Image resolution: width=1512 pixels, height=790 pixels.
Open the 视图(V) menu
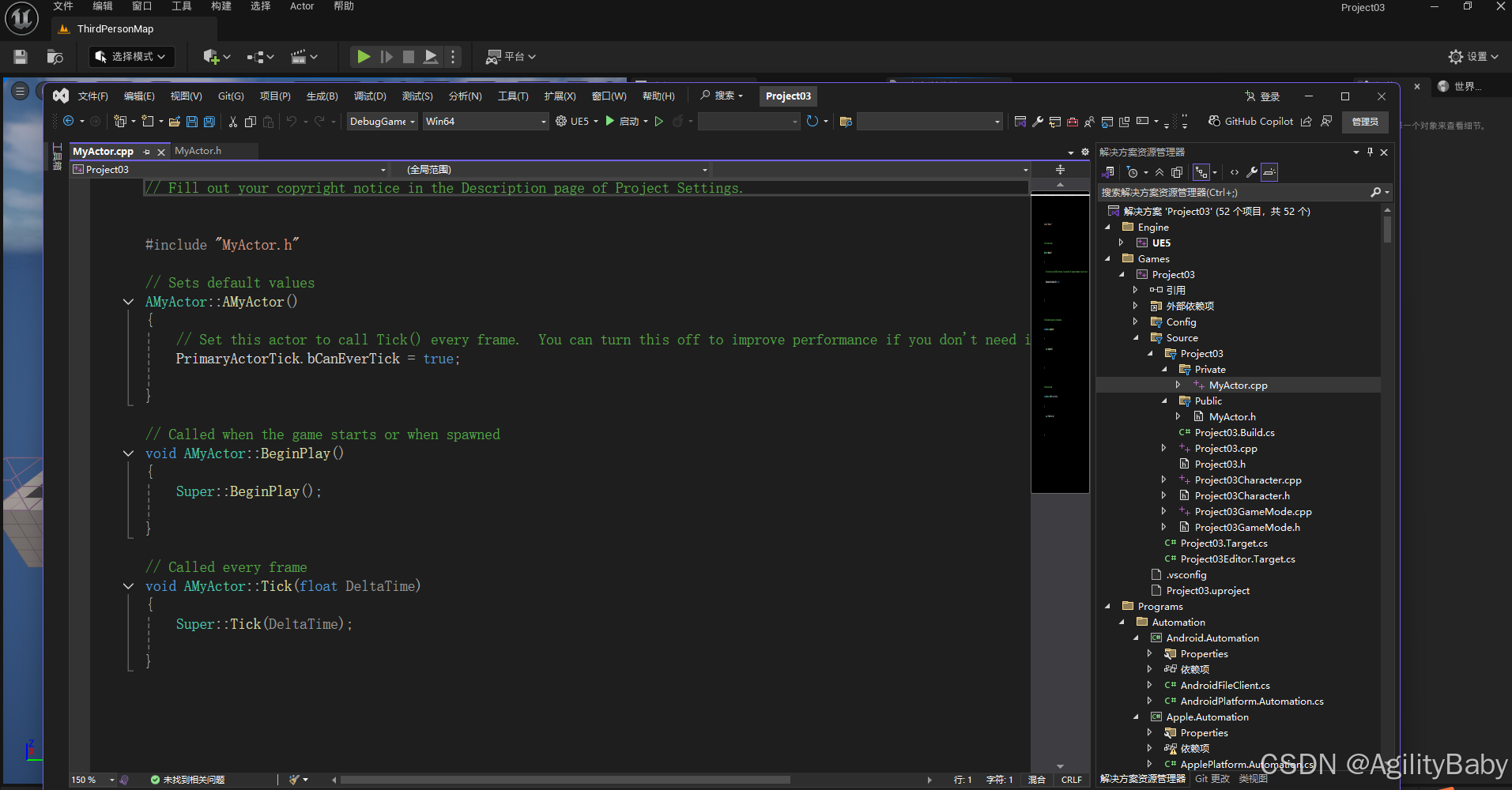[x=186, y=96]
